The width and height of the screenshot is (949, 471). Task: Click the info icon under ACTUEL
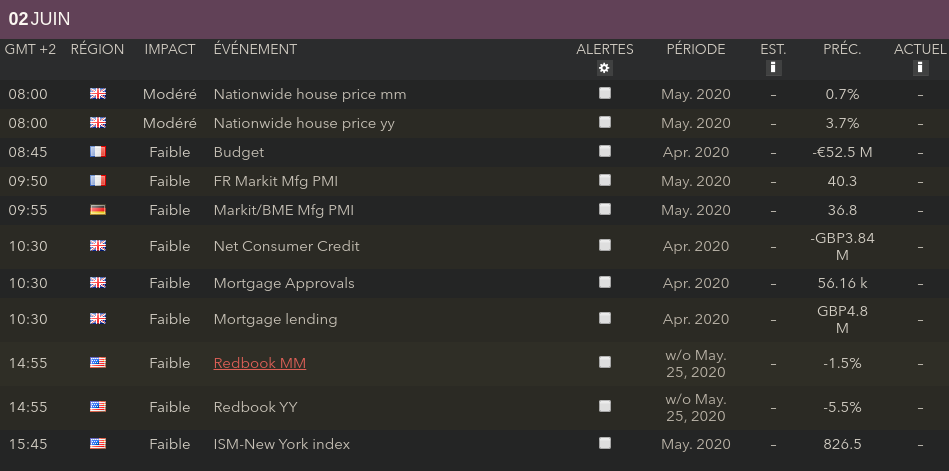919,68
